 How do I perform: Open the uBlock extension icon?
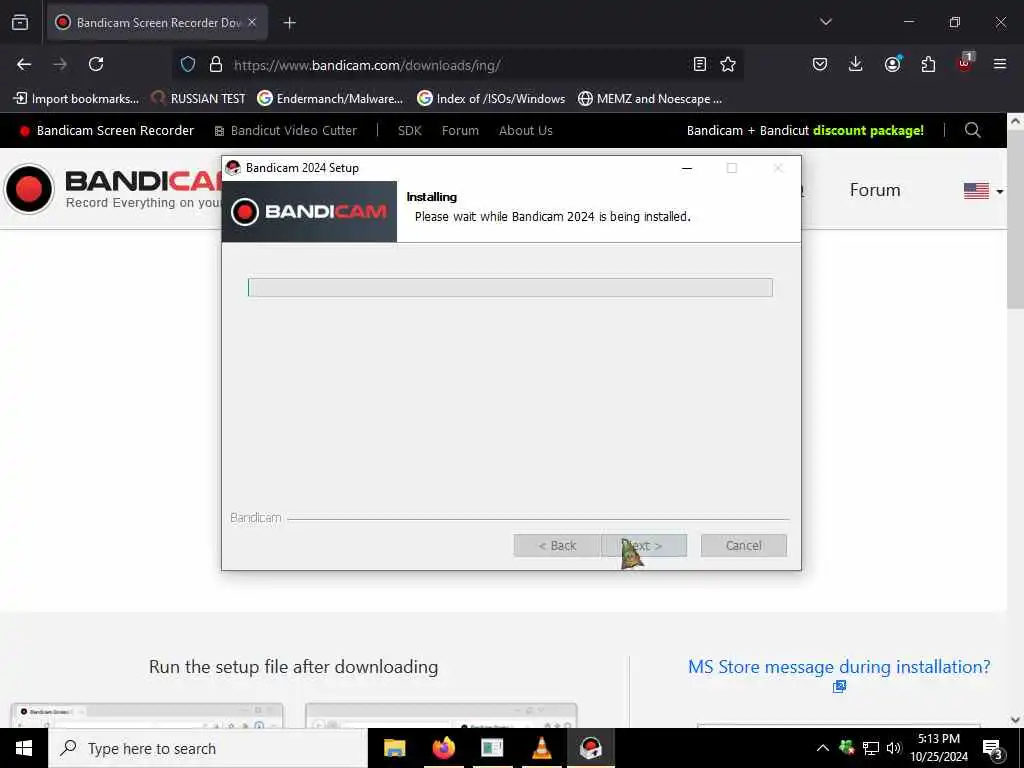click(x=965, y=63)
